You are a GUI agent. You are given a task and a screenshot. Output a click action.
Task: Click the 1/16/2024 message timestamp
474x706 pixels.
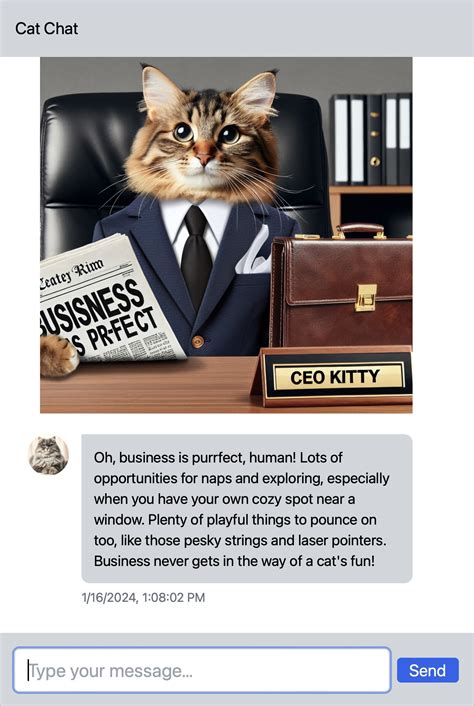[x=143, y=597]
